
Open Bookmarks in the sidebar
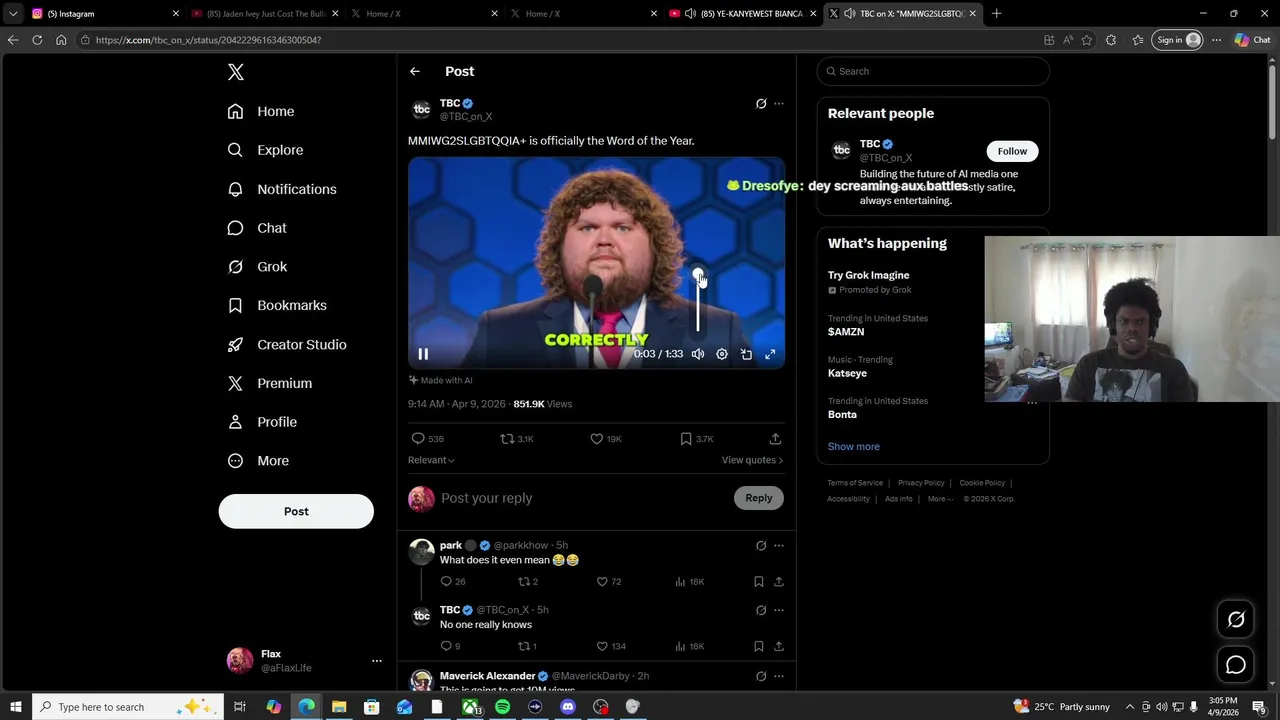tap(277, 305)
